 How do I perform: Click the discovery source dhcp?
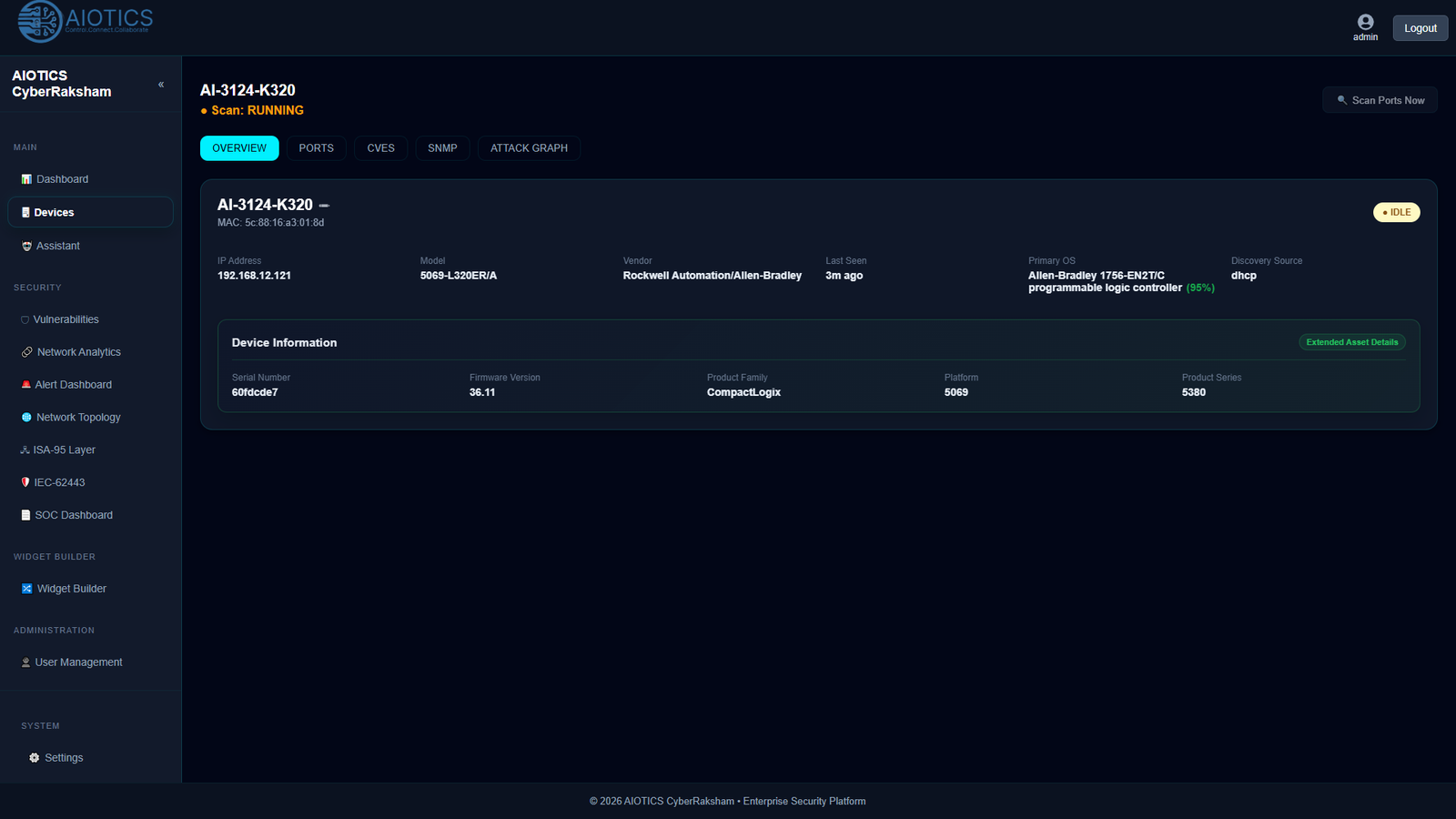(1244, 276)
